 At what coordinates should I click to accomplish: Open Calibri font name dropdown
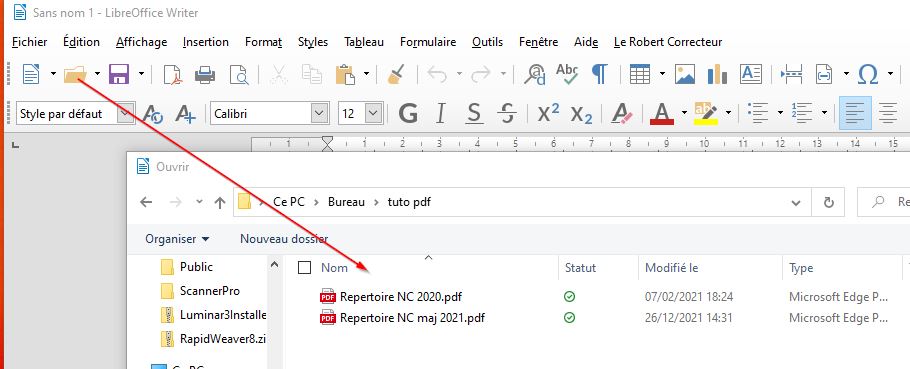click(x=319, y=114)
